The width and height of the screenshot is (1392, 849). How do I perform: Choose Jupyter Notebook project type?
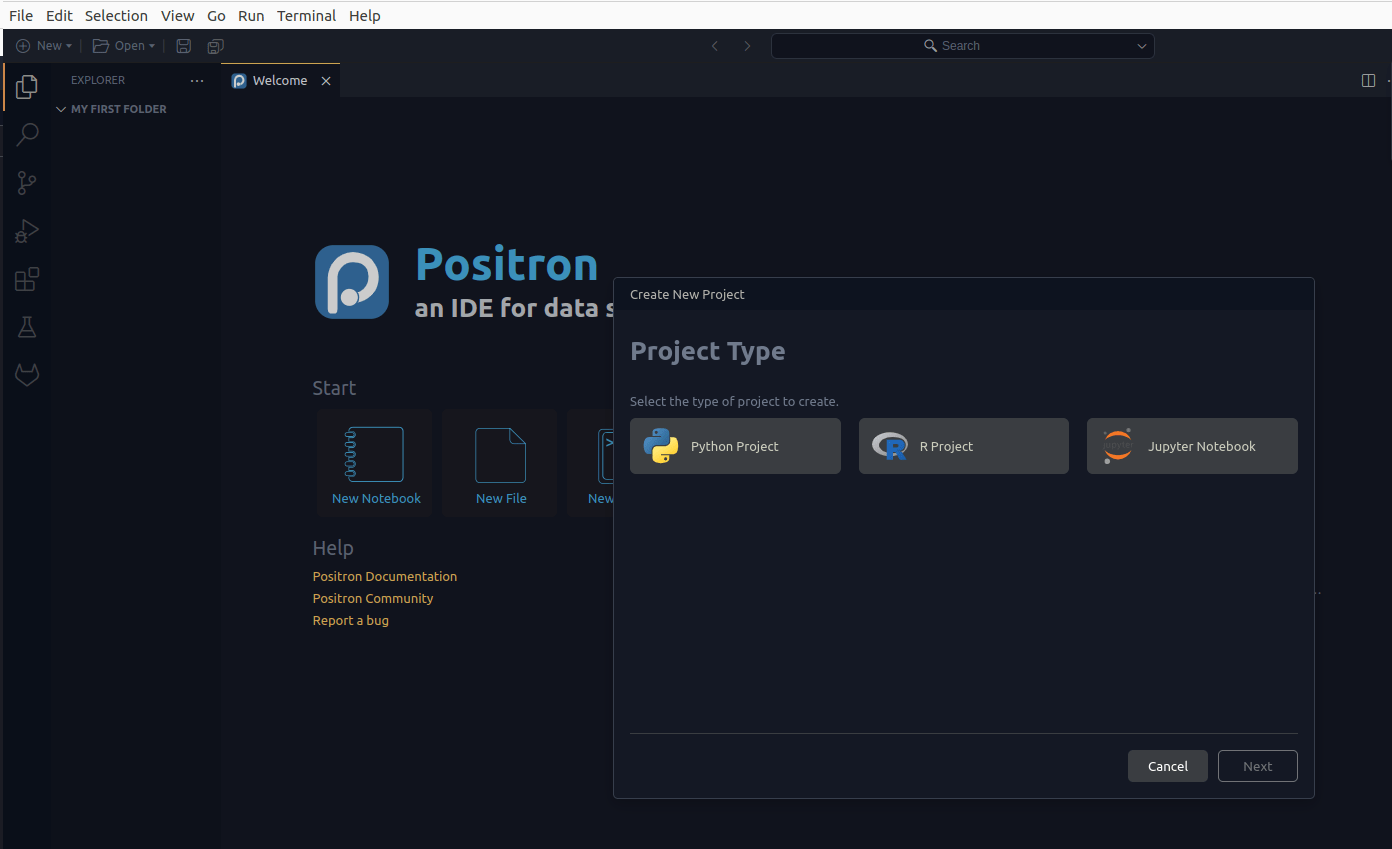[1191, 446]
